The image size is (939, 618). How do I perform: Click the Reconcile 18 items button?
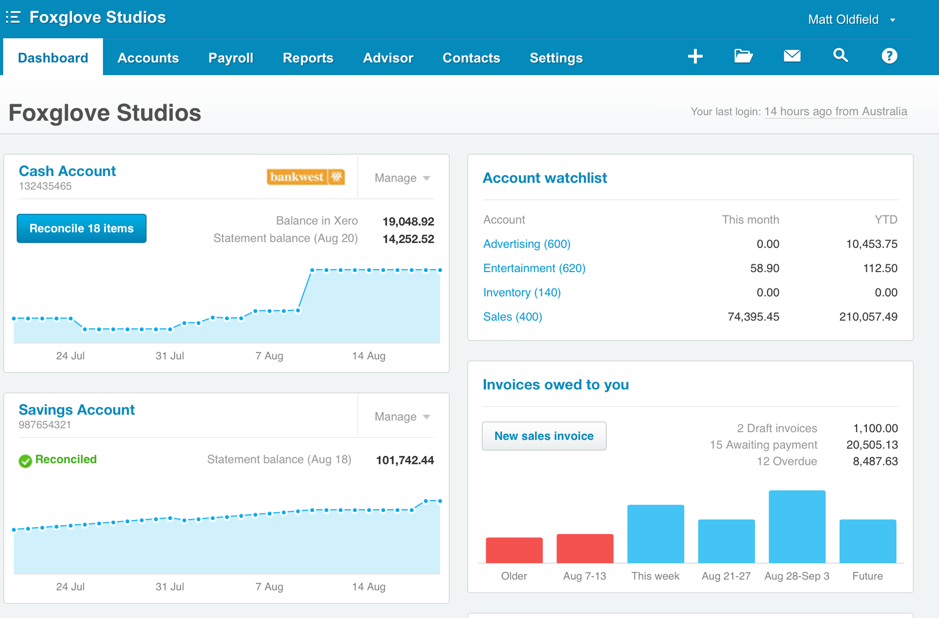click(81, 228)
